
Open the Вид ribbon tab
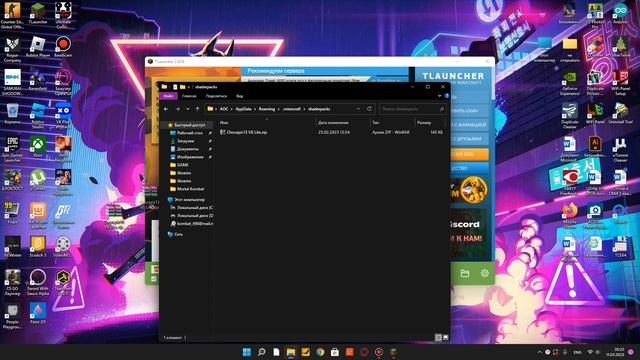[x=240, y=96]
